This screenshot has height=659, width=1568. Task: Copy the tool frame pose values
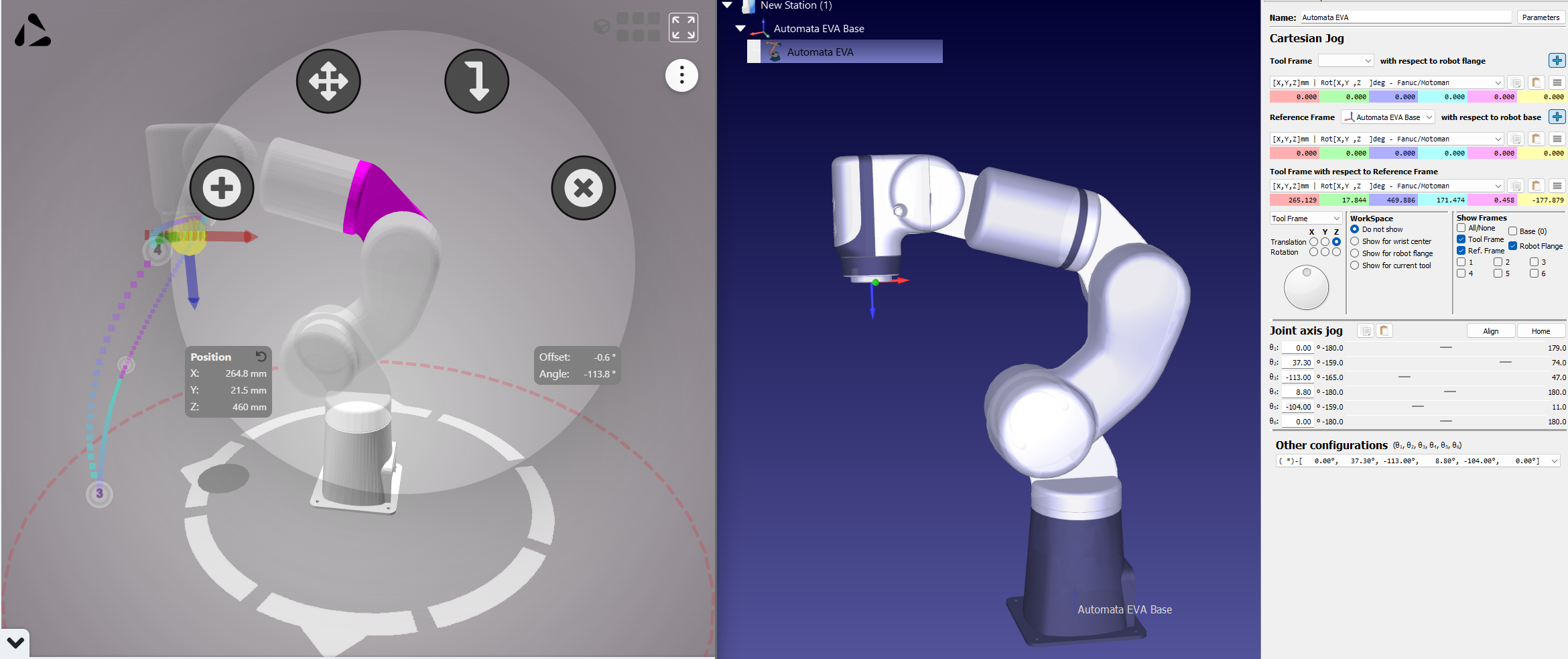[x=1516, y=82]
